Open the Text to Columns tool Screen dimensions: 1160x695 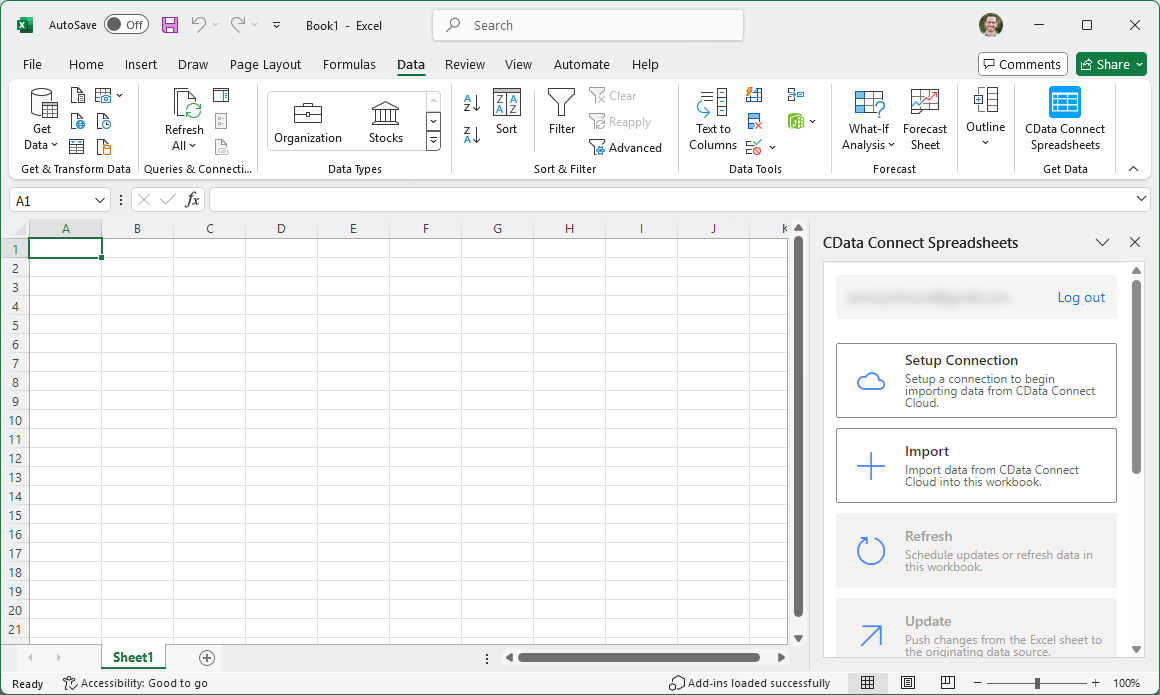[x=712, y=119]
